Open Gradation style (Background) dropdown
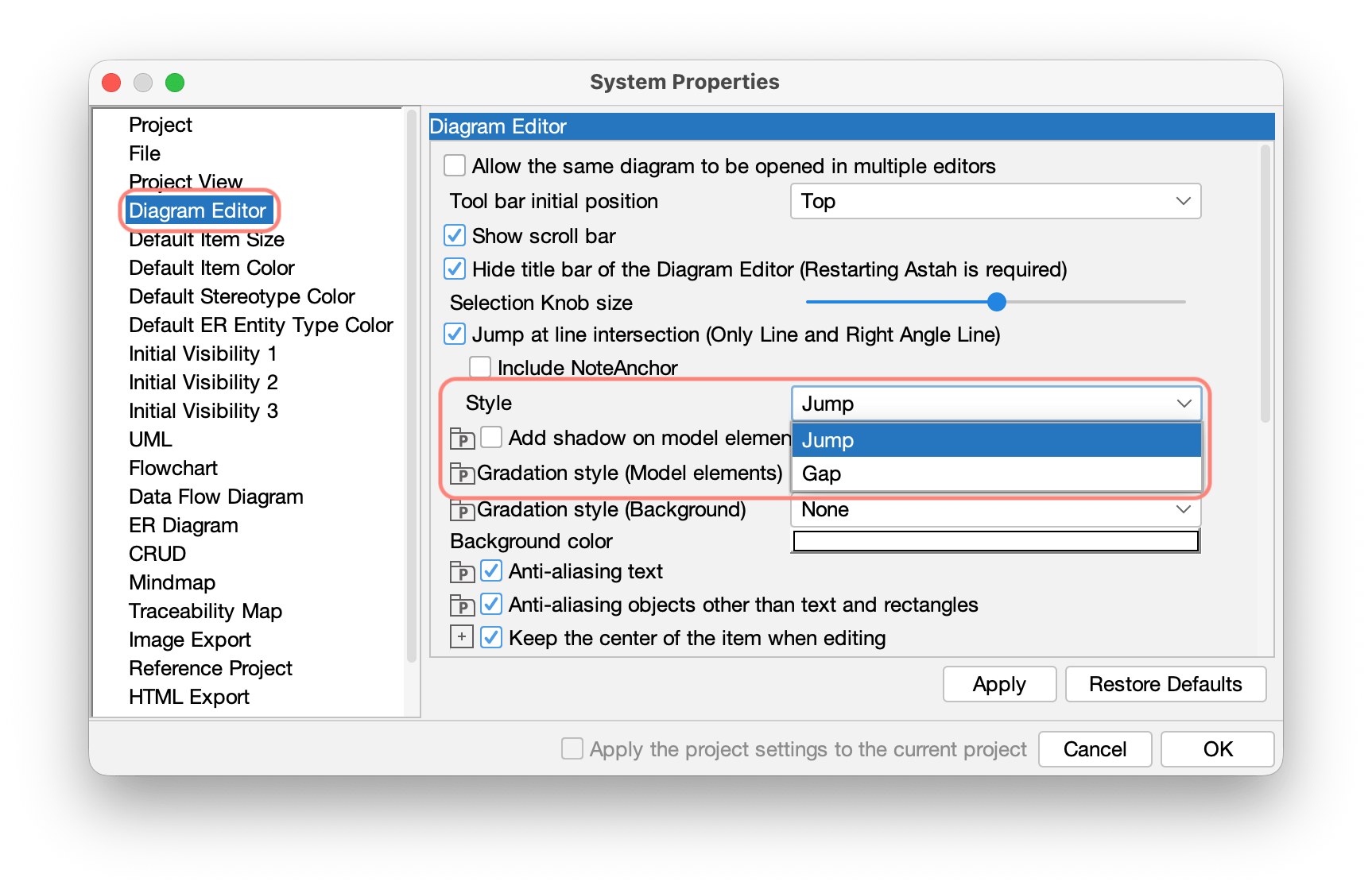Image resolution: width=1372 pixels, height=893 pixels. (995, 510)
